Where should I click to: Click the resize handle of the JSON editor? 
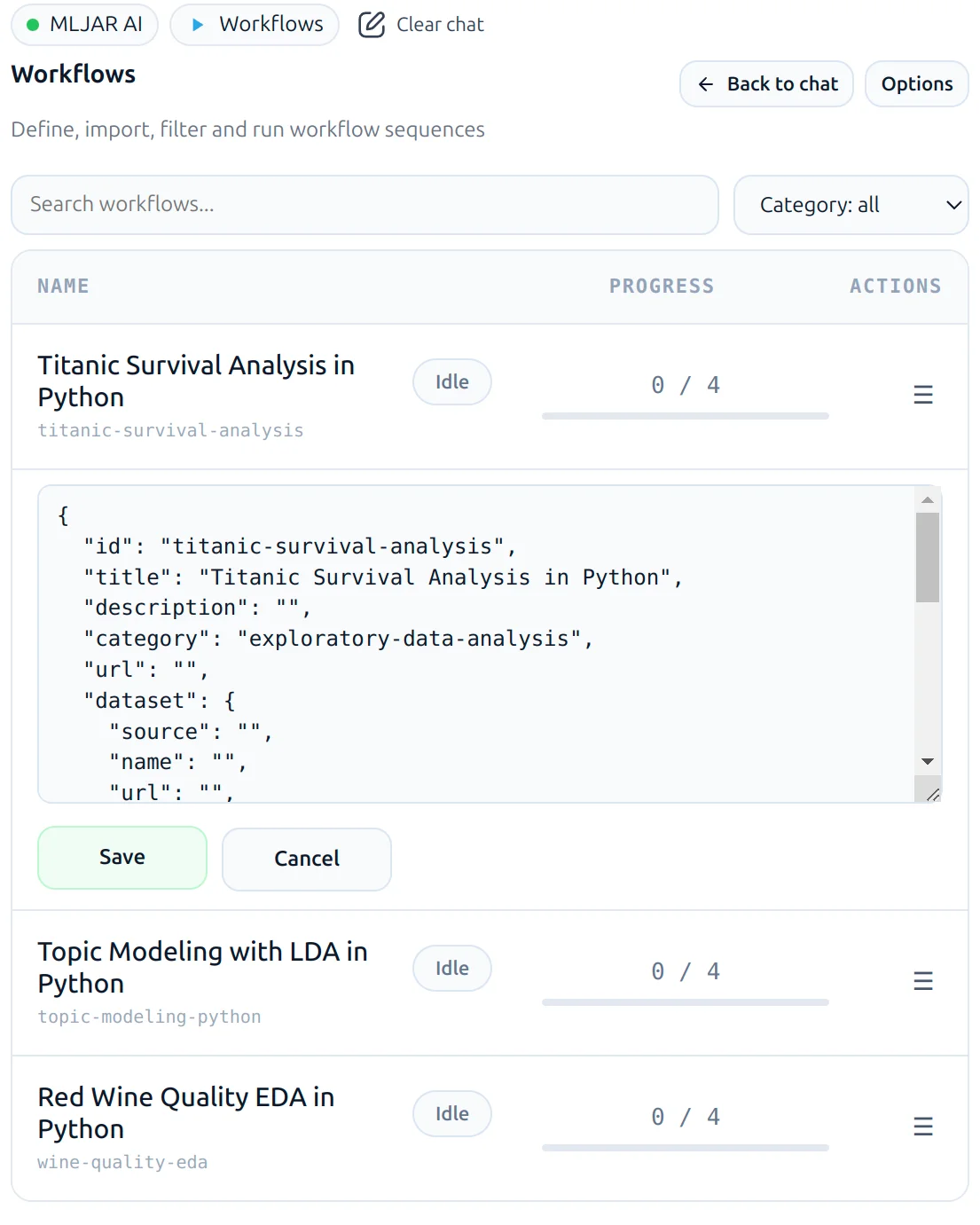tap(933, 795)
